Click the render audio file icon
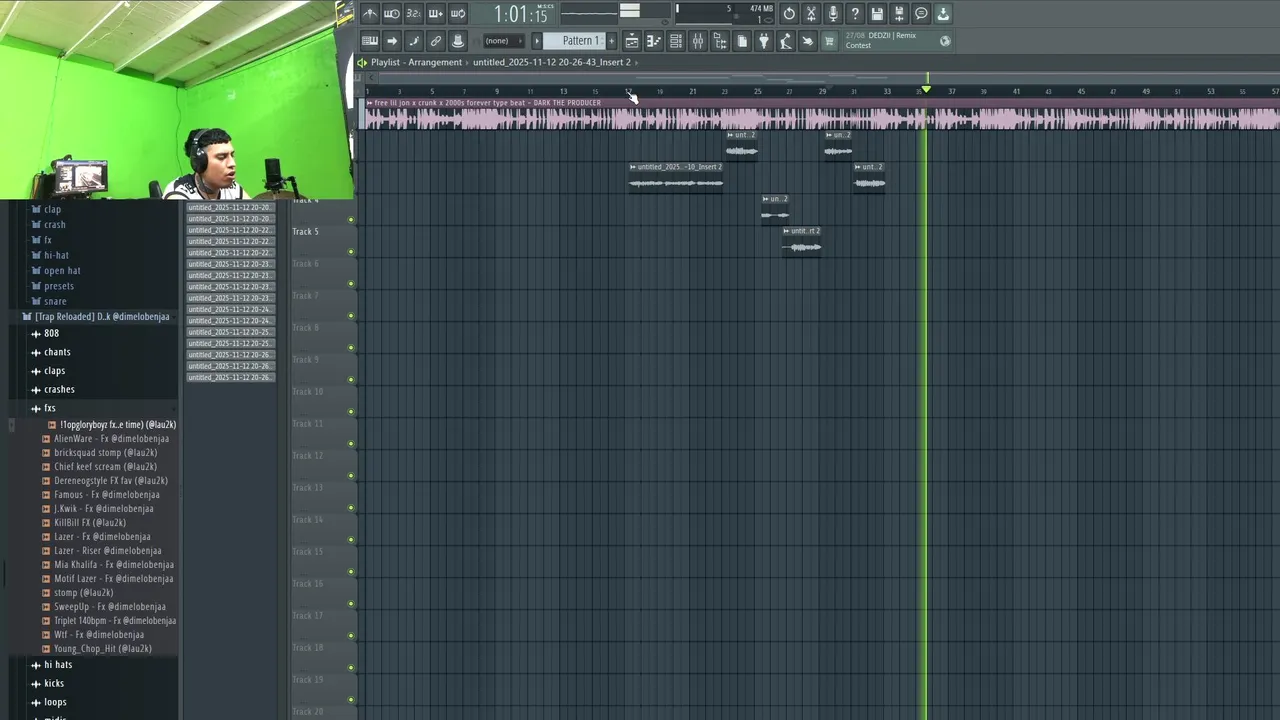1280x720 pixels. tap(899, 13)
